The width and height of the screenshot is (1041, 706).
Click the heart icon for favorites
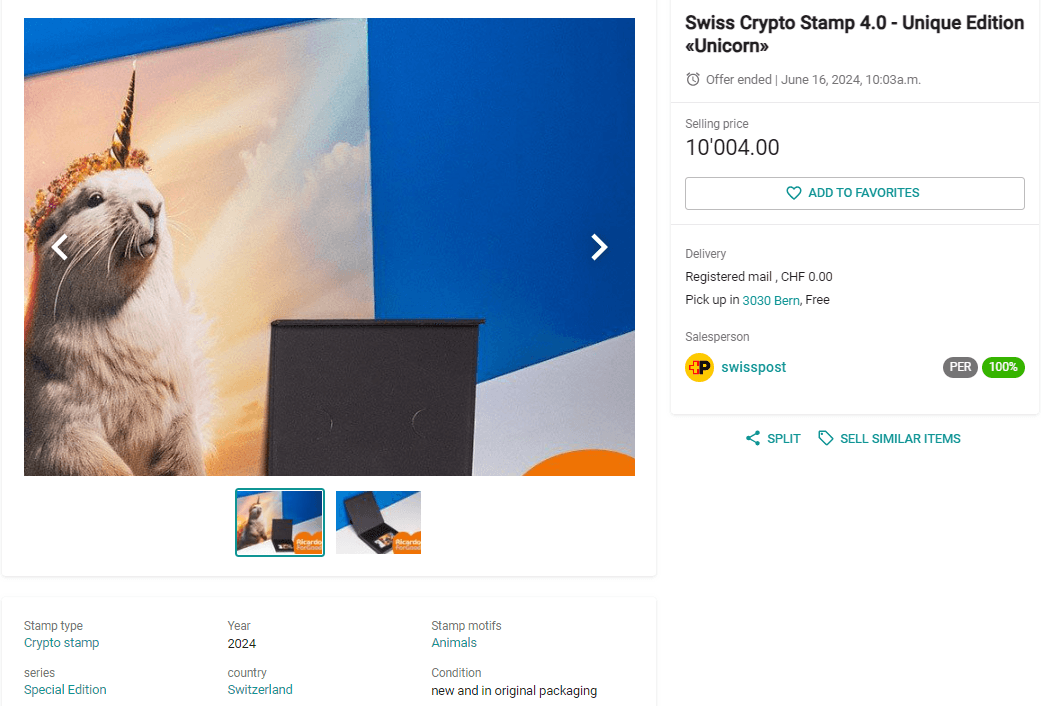tap(794, 193)
